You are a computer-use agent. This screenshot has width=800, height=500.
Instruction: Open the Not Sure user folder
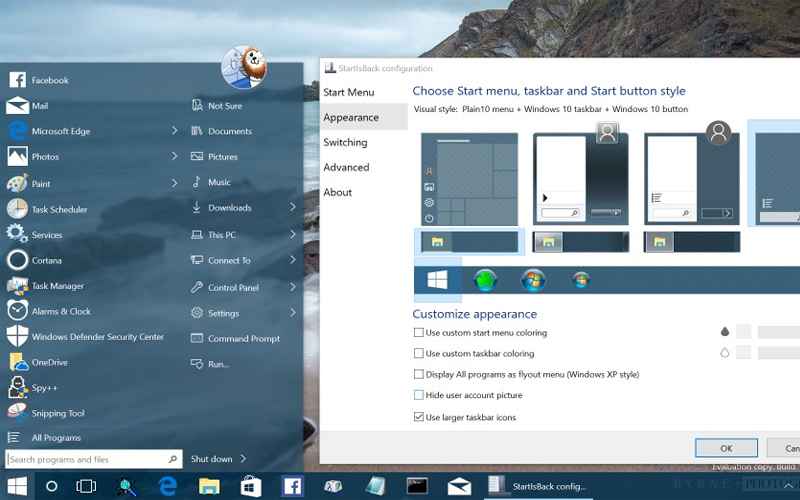pos(216,106)
